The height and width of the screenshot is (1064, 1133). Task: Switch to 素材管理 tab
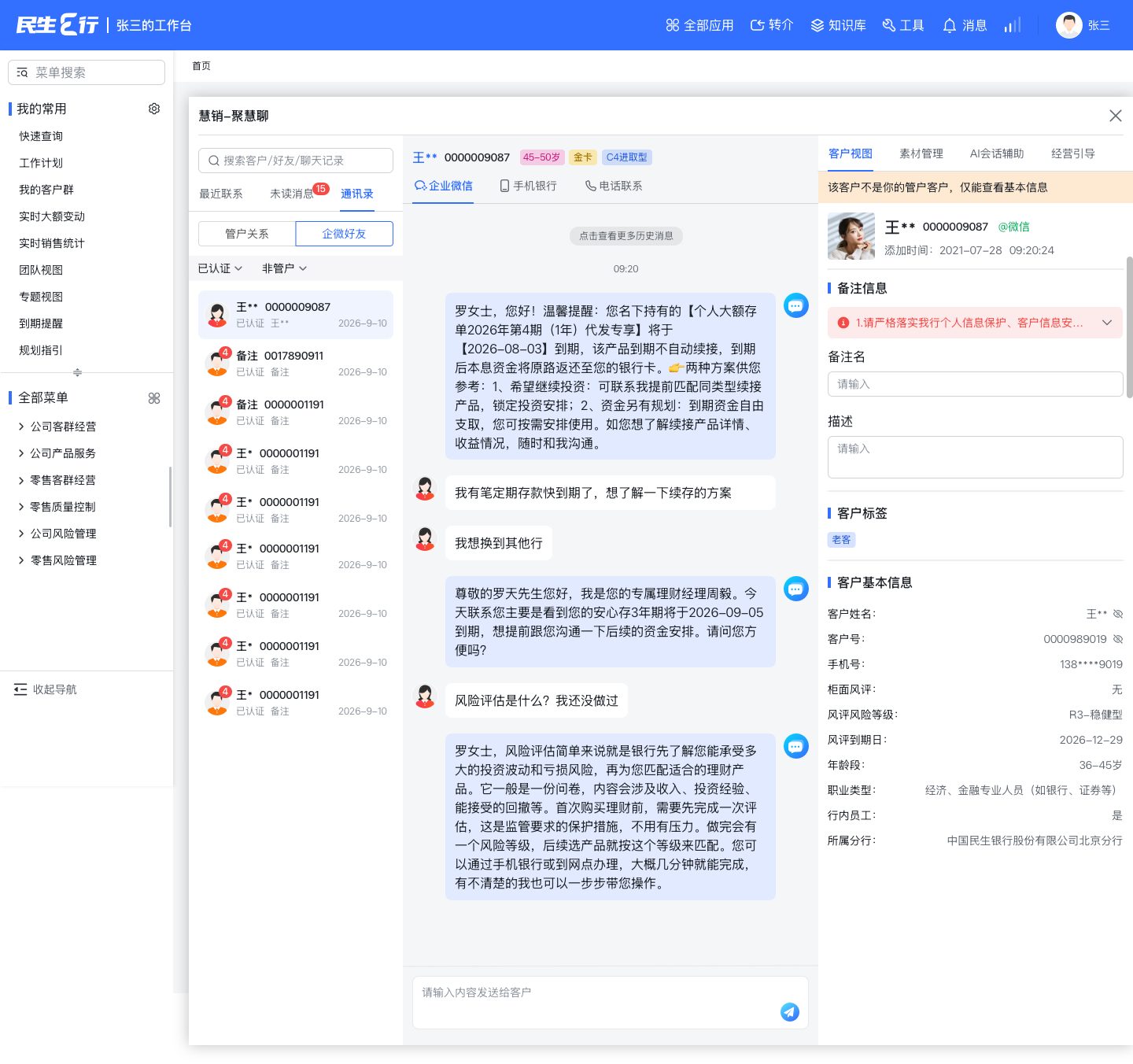921,153
